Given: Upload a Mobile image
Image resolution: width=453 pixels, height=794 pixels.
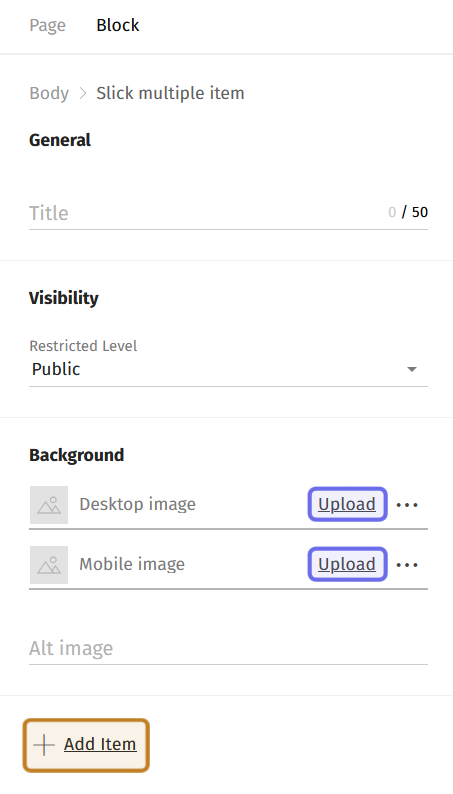Looking at the screenshot, I should click(x=347, y=564).
